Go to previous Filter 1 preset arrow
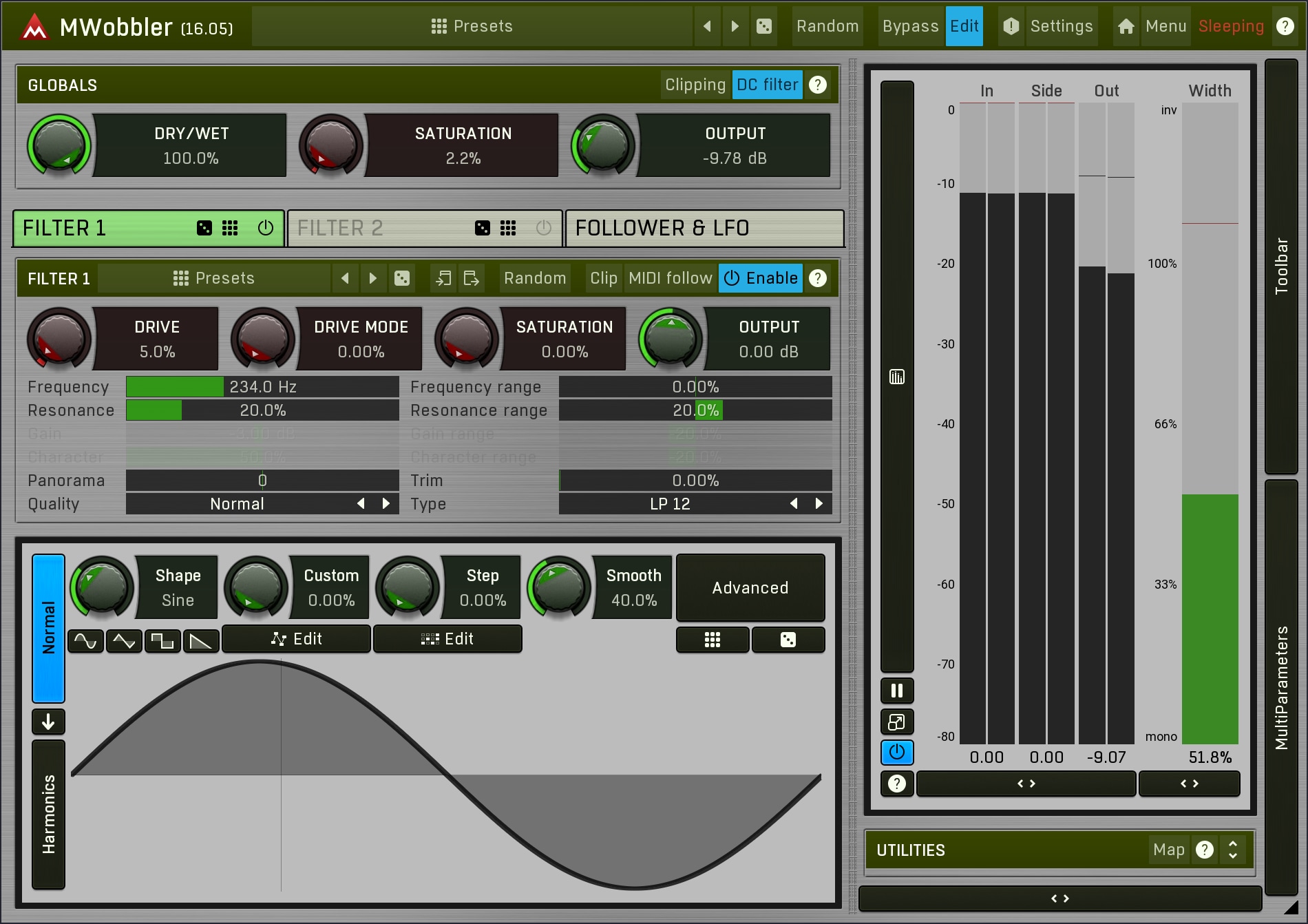This screenshot has width=1308, height=924. (x=345, y=278)
